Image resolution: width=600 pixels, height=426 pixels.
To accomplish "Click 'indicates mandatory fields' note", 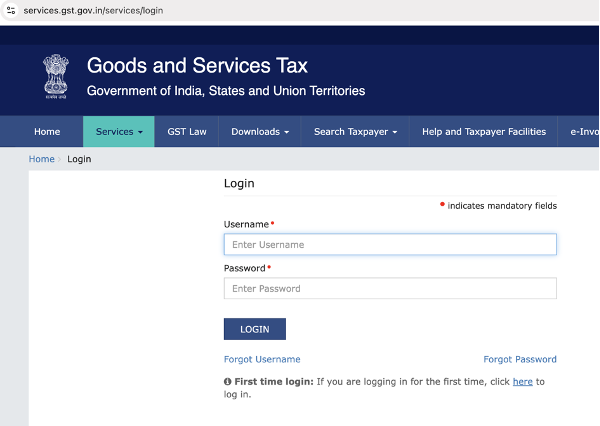I will [x=502, y=206].
